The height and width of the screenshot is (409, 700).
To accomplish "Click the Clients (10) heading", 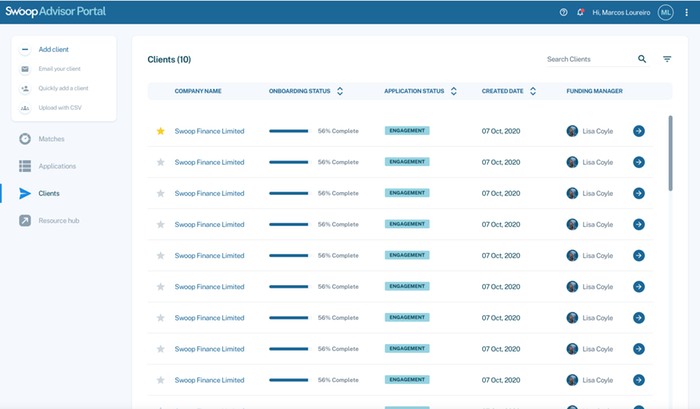I will click(x=169, y=59).
